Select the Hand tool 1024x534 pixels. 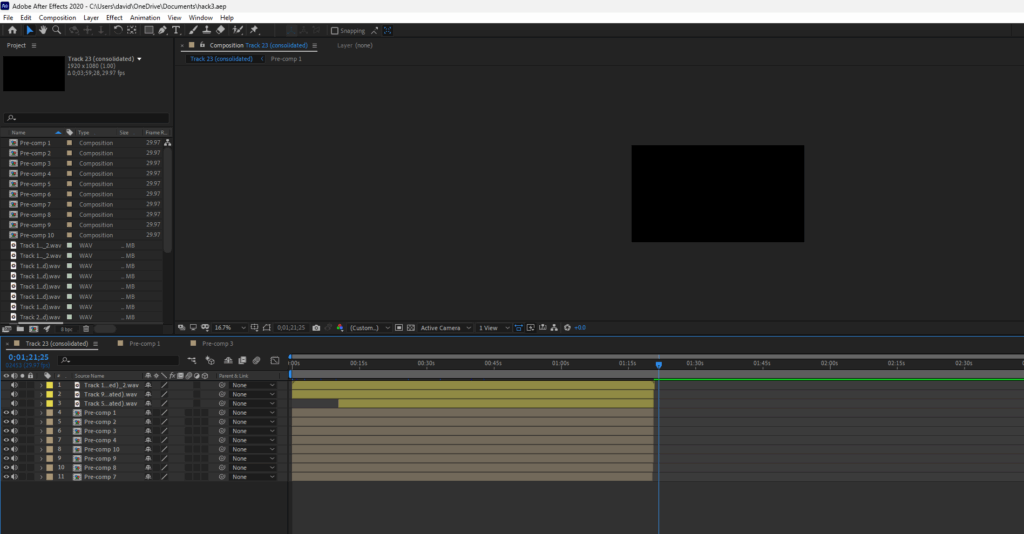pyautogui.click(x=43, y=30)
